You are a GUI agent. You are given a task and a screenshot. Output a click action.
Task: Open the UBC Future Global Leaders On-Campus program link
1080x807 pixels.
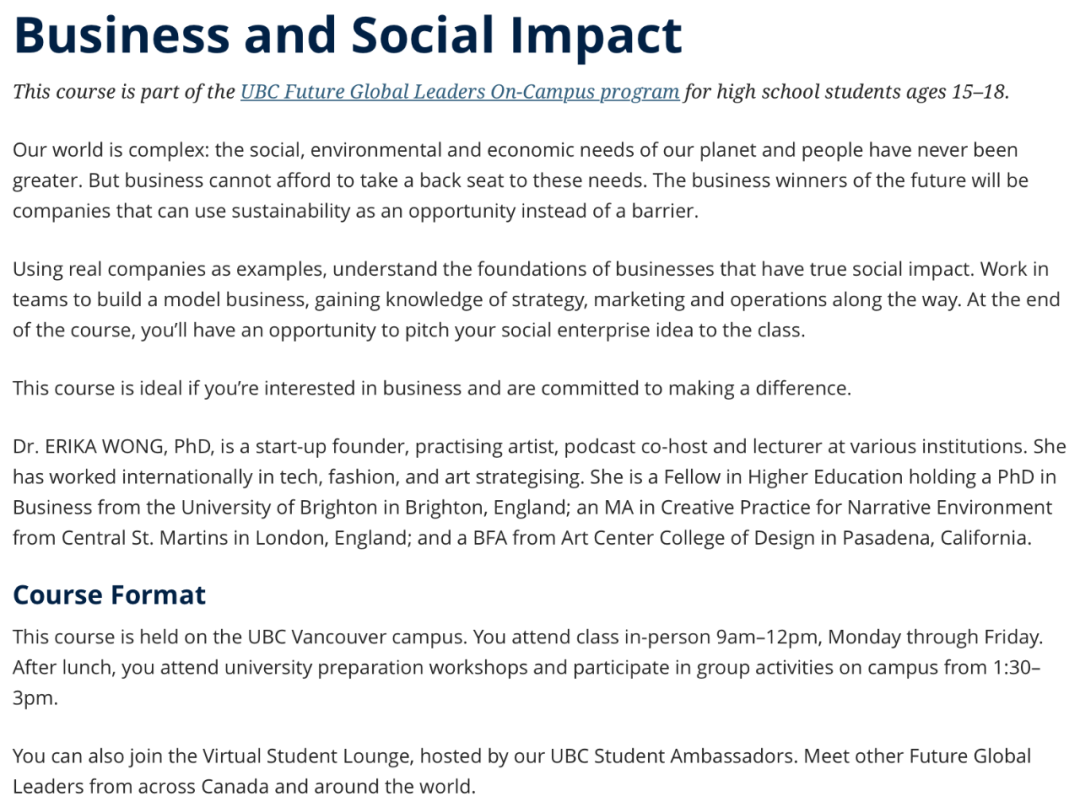point(459,92)
